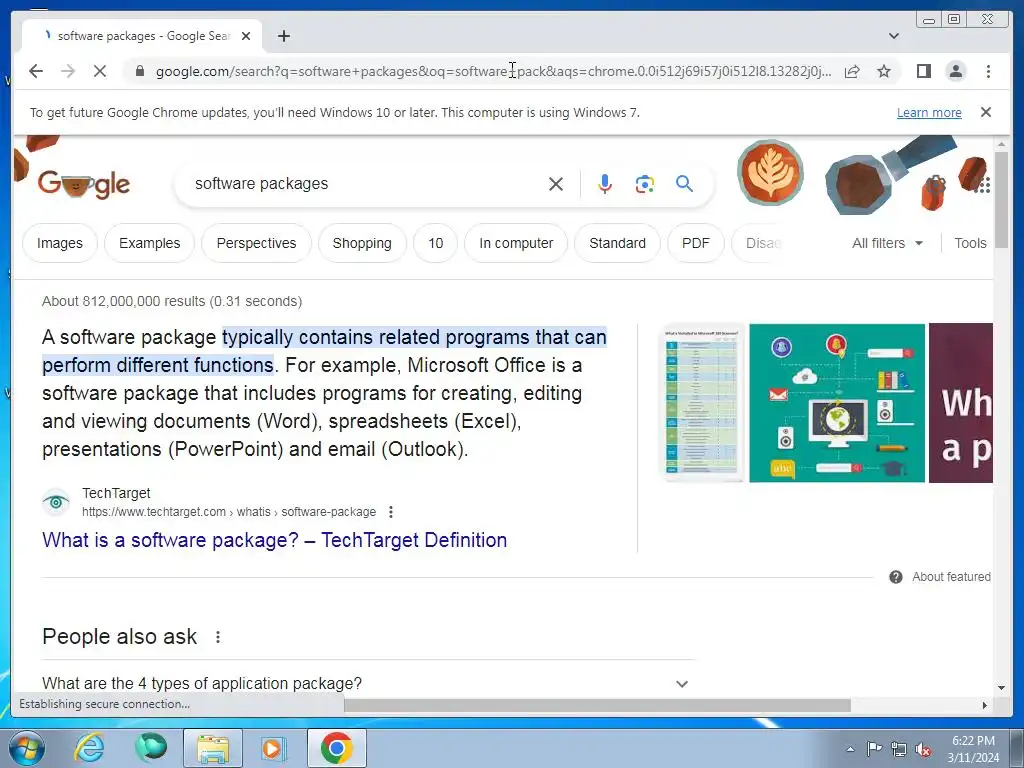Open the Learn more link
The width and height of the screenshot is (1024, 768).
point(929,112)
